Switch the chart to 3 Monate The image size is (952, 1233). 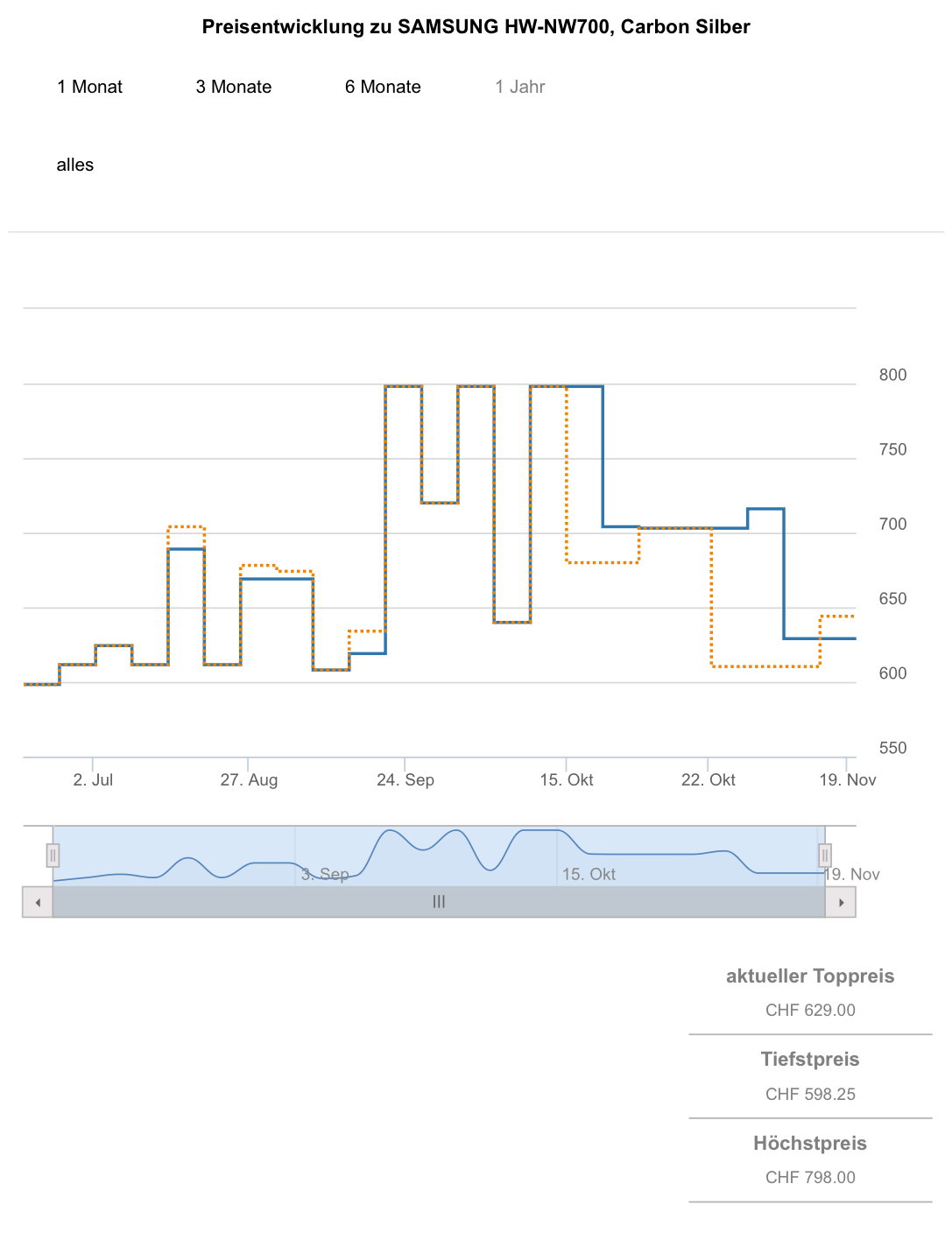(x=234, y=87)
